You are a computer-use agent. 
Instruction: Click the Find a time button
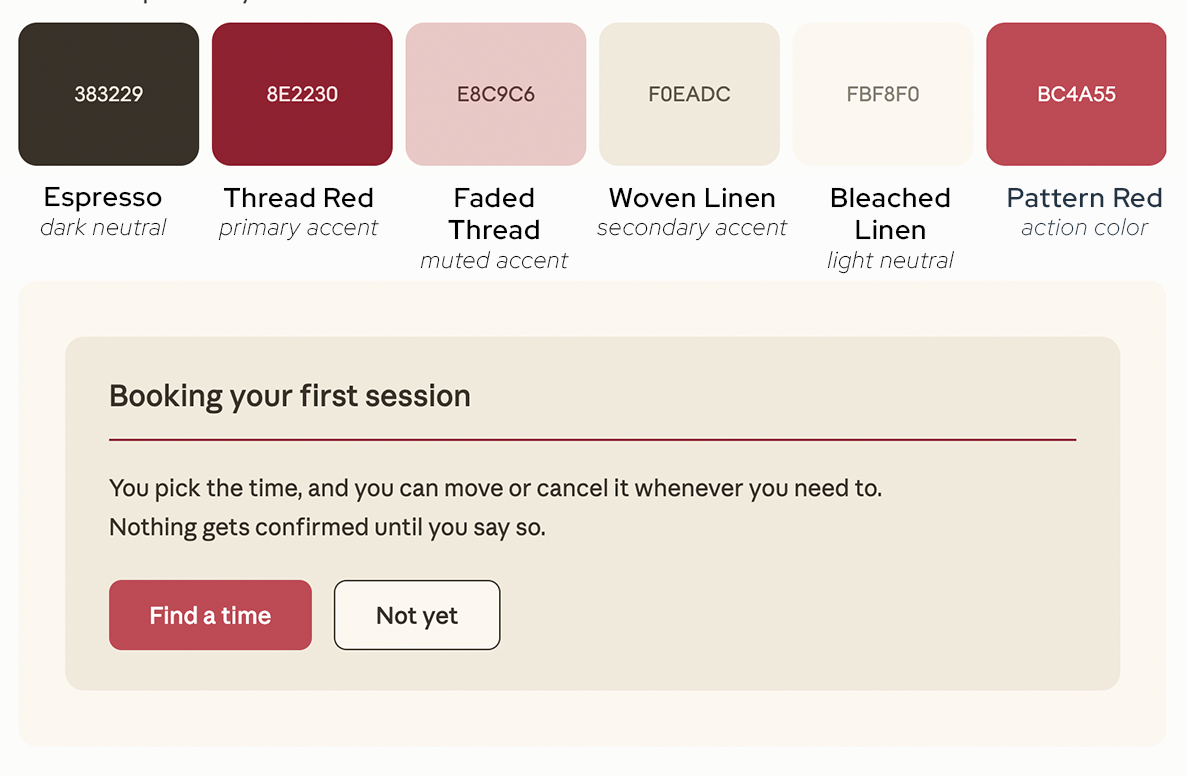click(210, 615)
